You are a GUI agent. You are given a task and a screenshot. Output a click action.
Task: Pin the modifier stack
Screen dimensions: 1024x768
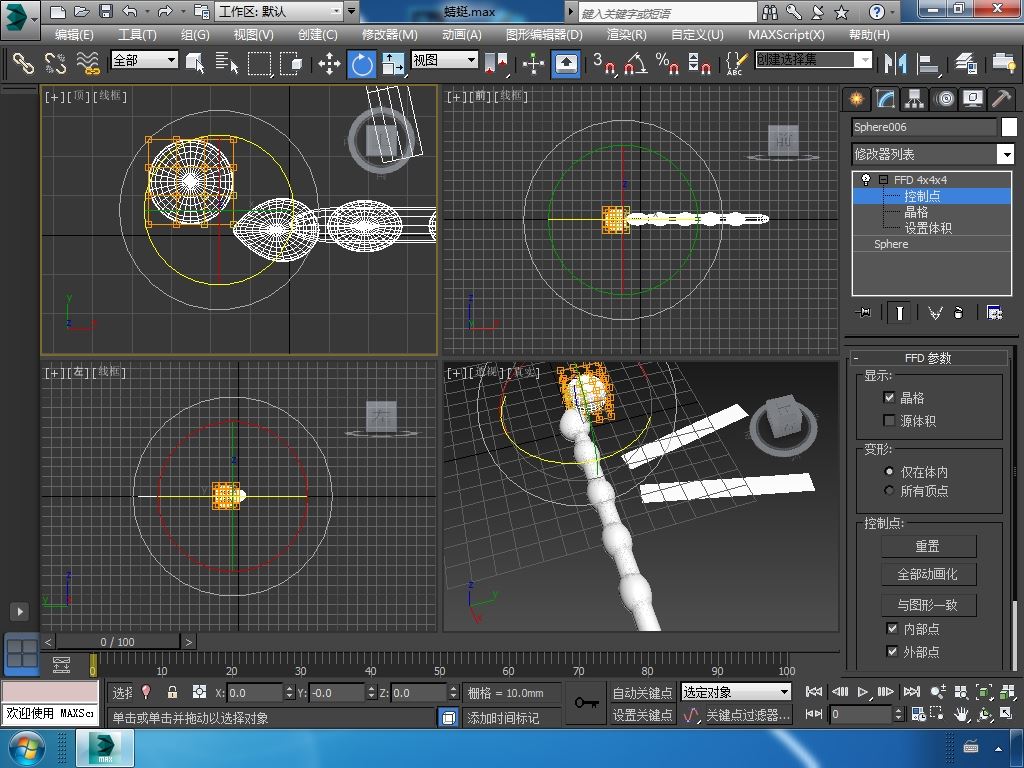(x=864, y=313)
